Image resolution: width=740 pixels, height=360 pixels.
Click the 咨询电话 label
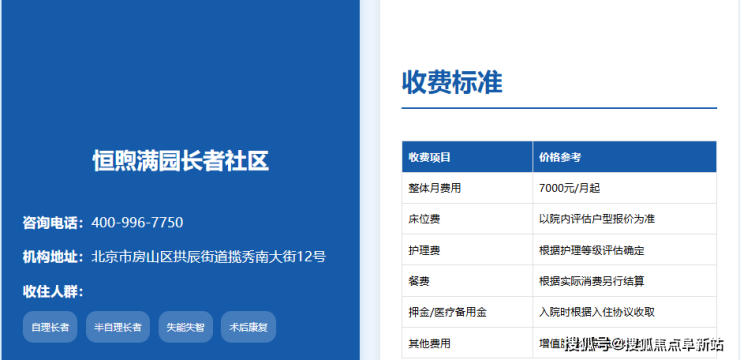pos(53,223)
